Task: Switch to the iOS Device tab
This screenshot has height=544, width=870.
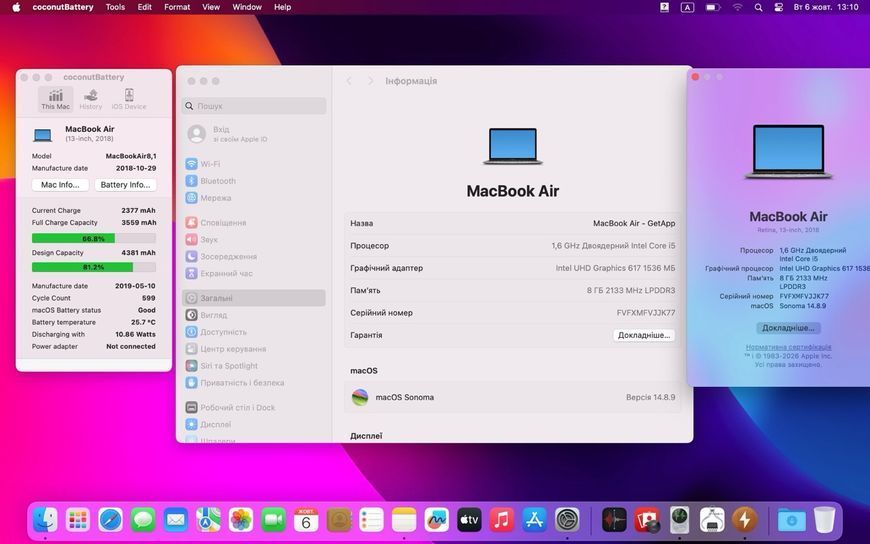Action: 129,99
